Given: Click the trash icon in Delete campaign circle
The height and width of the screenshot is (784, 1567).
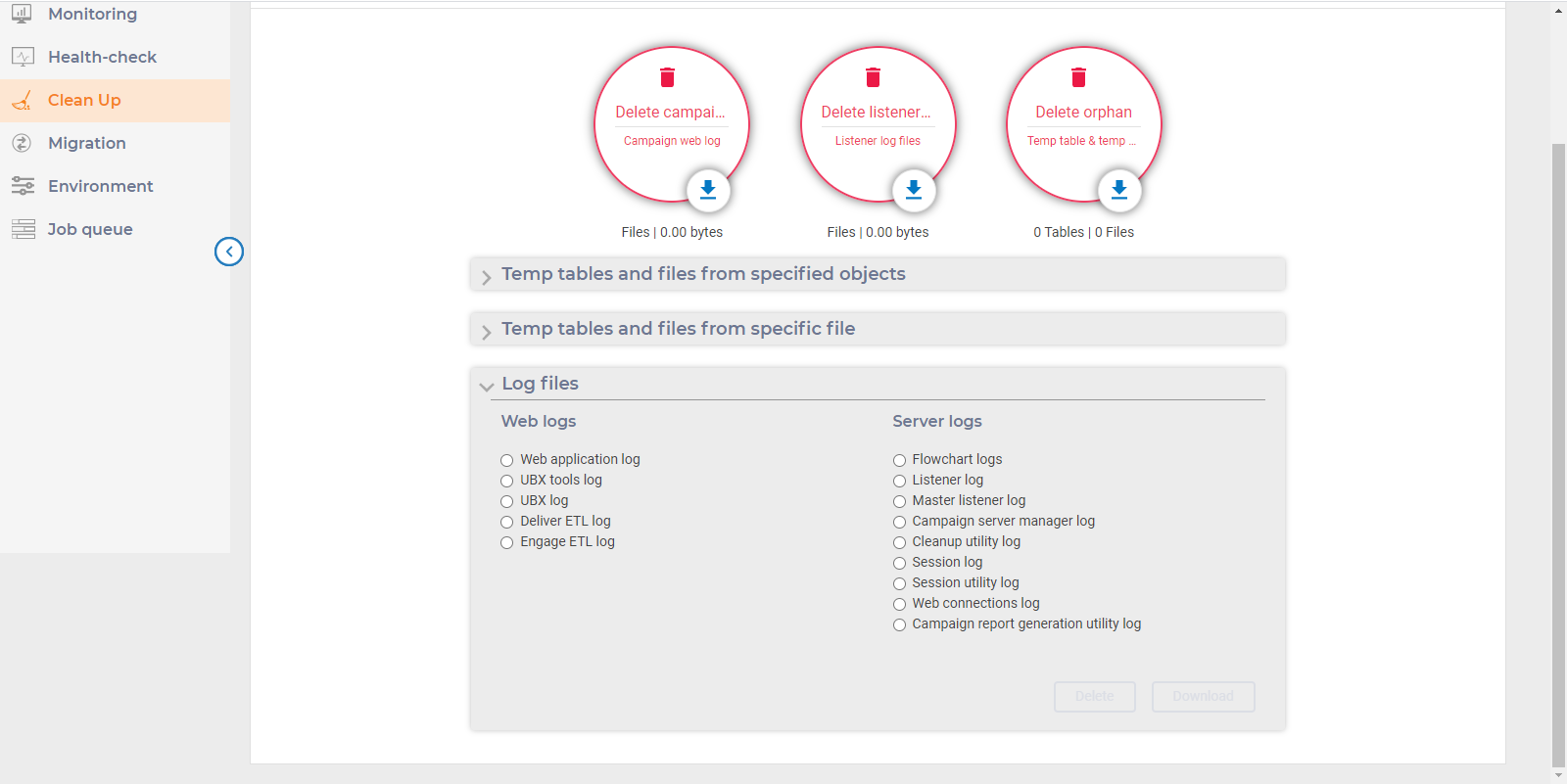Looking at the screenshot, I should click(x=667, y=77).
